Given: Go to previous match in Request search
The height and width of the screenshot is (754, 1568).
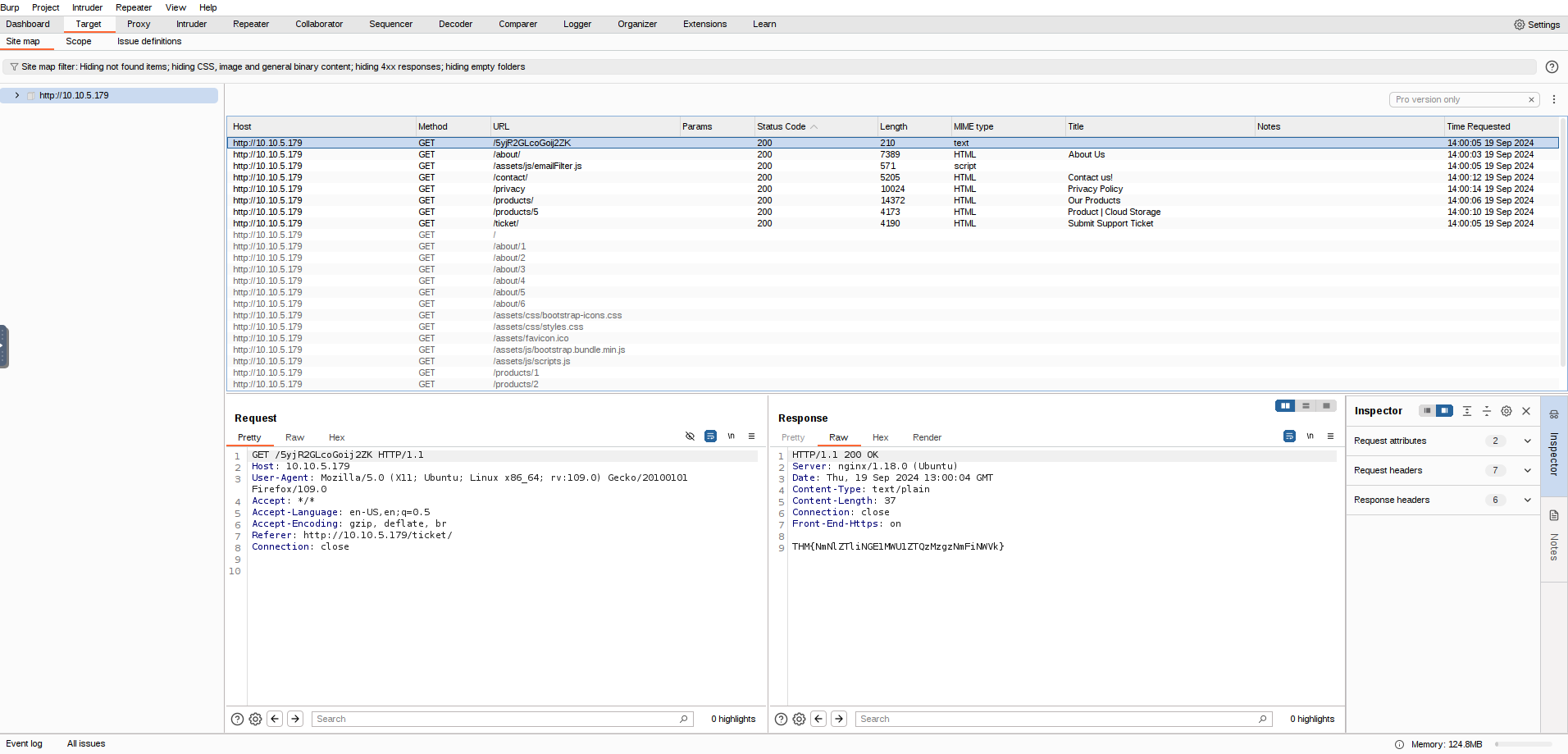Looking at the screenshot, I should click(x=276, y=720).
